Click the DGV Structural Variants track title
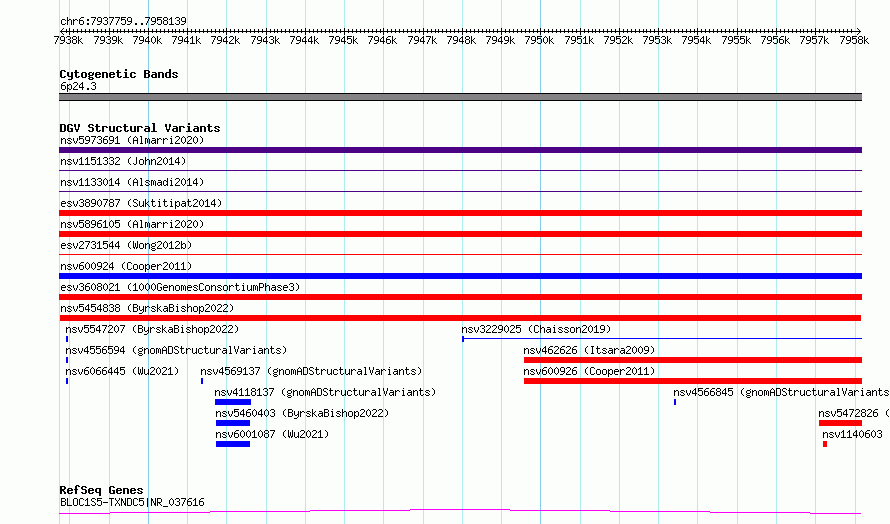This screenshot has width=890, height=524. pyautogui.click(x=140, y=128)
